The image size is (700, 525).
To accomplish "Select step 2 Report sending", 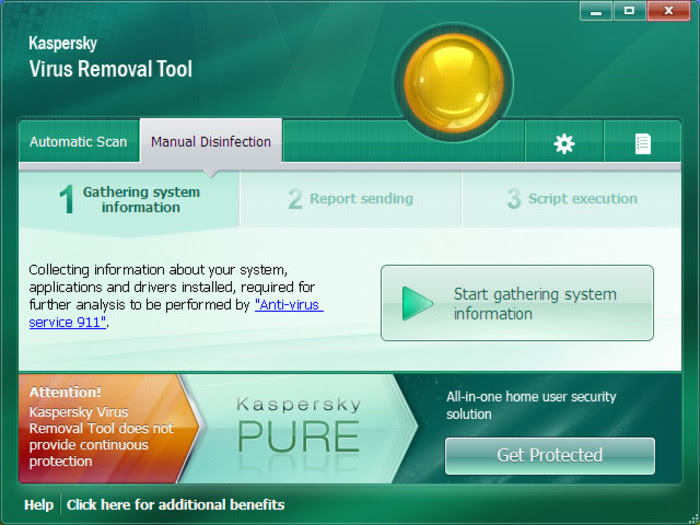I will (x=350, y=199).
